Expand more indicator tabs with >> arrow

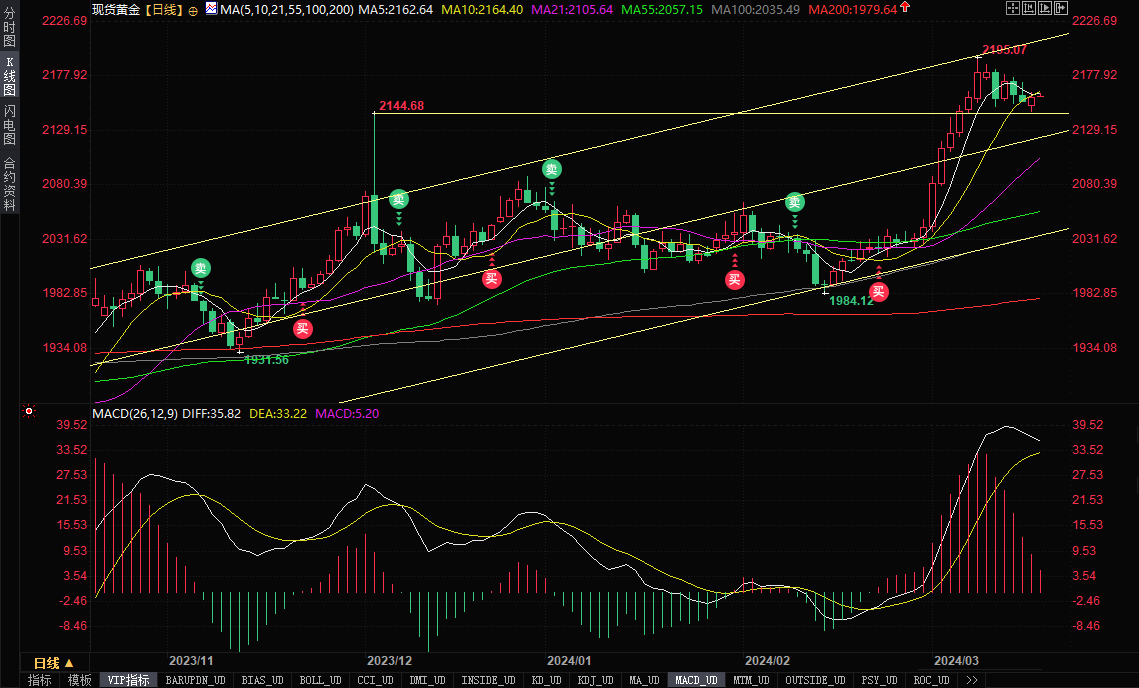pyautogui.click(x=969, y=680)
